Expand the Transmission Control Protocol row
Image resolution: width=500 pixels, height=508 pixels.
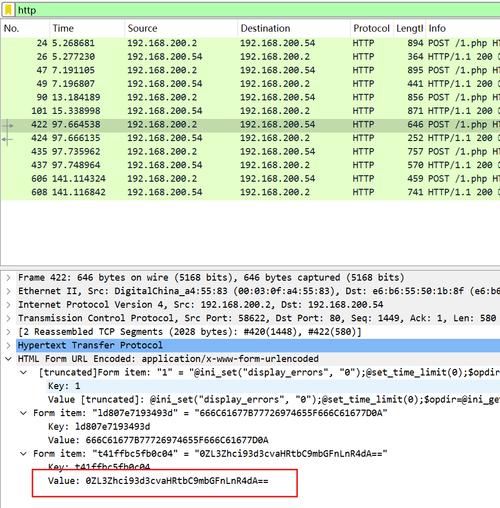(x=9, y=318)
